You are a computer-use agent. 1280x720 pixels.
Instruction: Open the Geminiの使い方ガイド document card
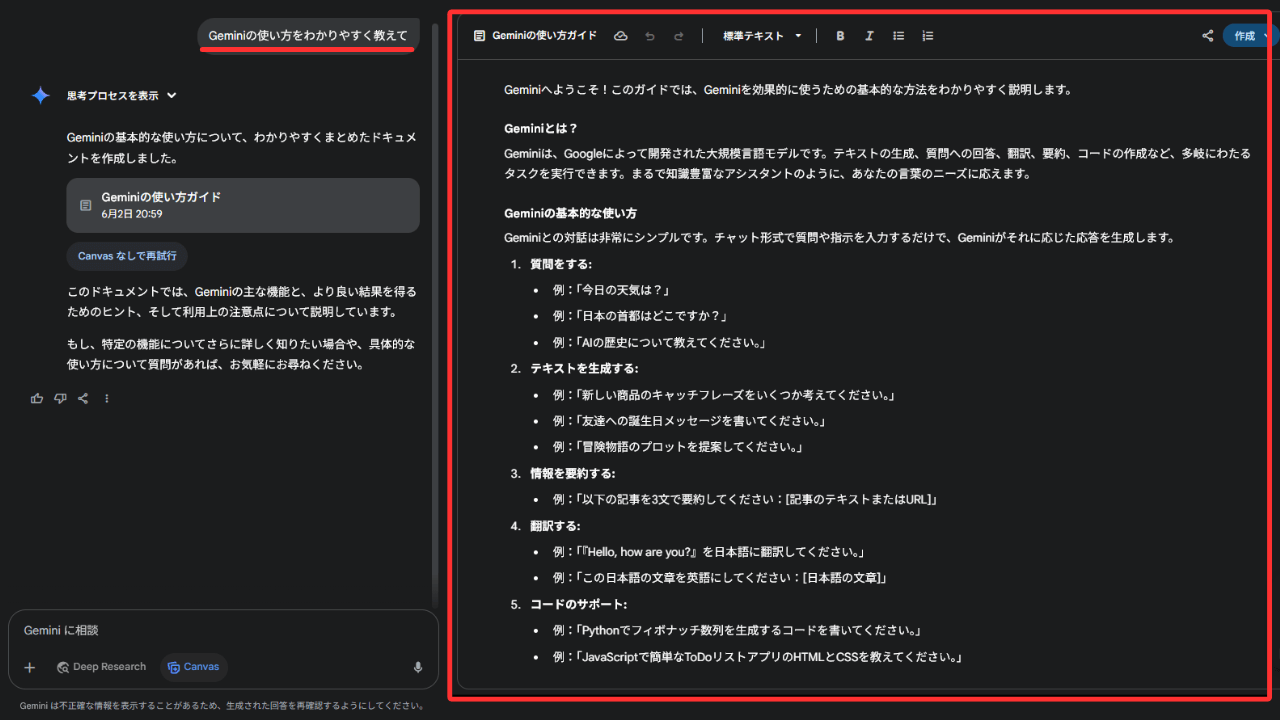point(243,205)
